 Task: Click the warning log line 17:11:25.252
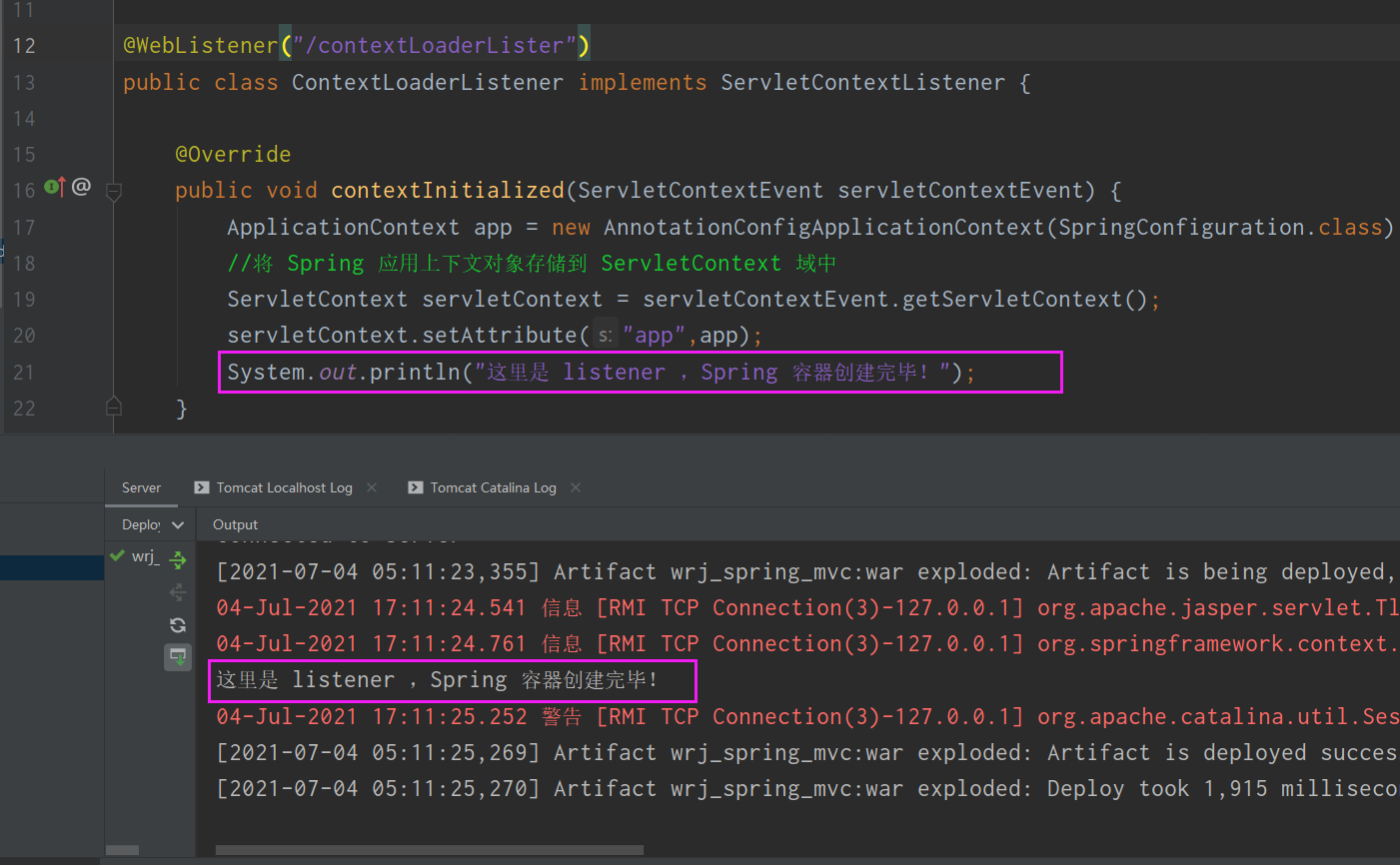[807, 717]
